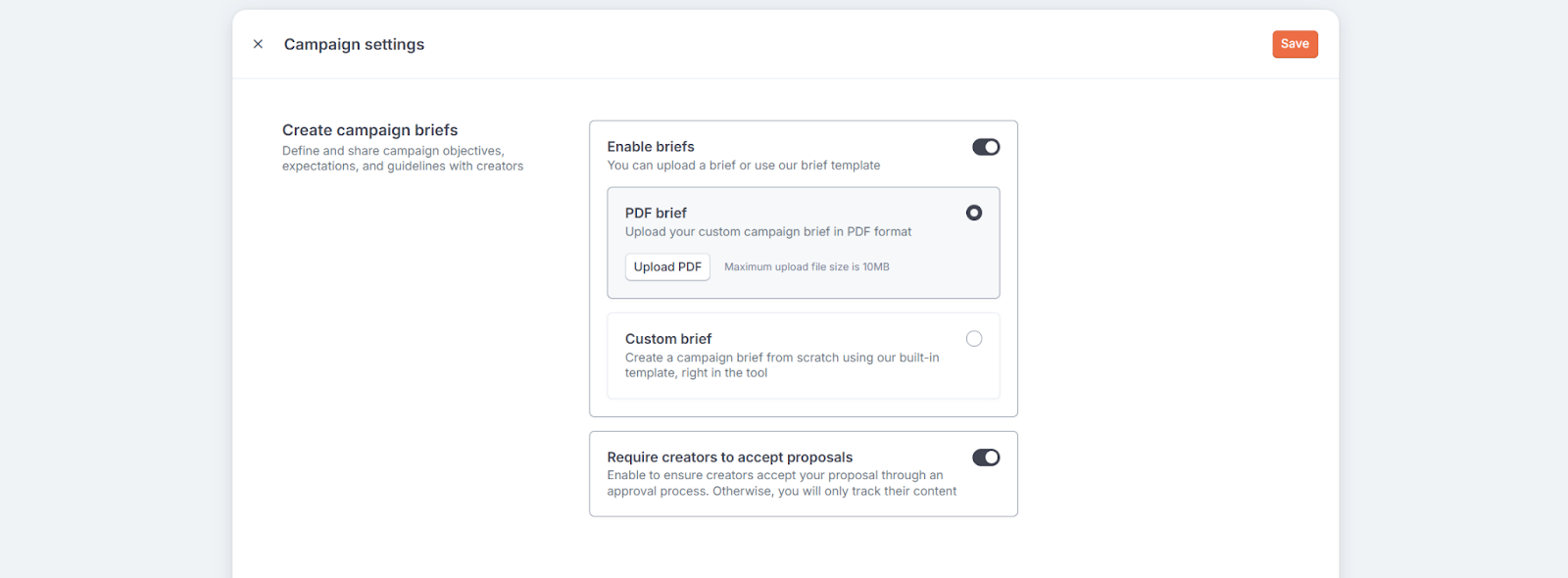Click the Define and share campaign objectives text

[403, 159]
